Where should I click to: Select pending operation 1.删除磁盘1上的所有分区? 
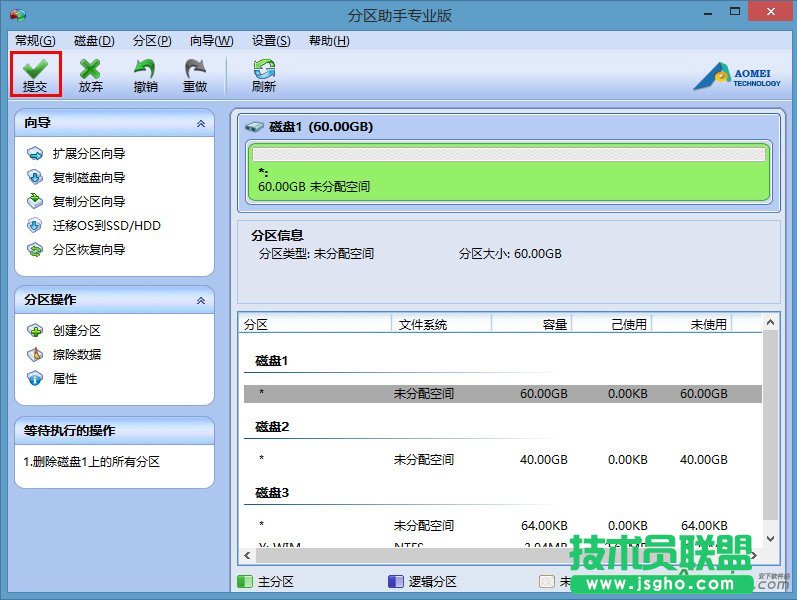[91, 461]
